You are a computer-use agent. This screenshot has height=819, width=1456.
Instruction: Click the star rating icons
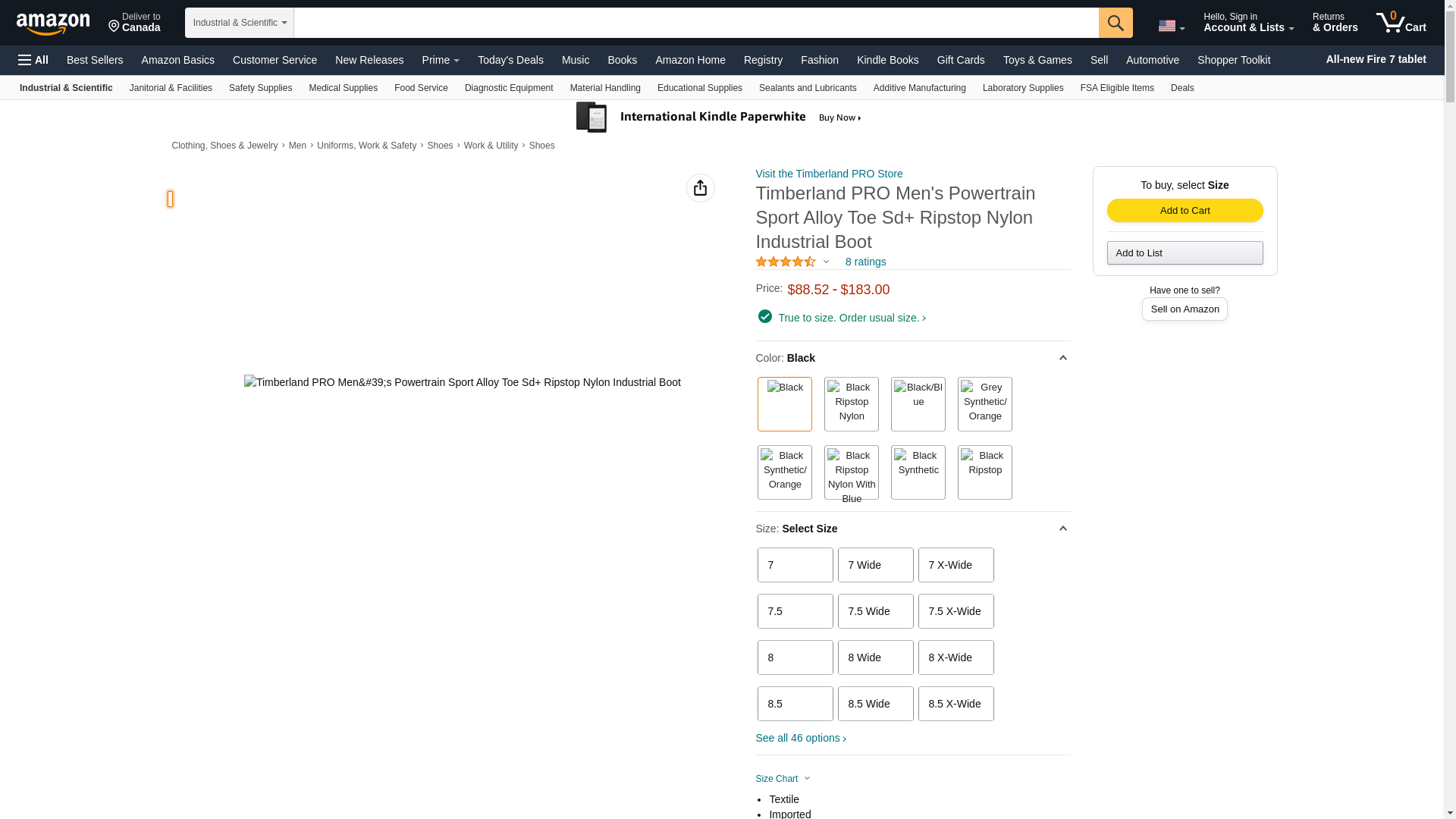(x=786, y=262)
